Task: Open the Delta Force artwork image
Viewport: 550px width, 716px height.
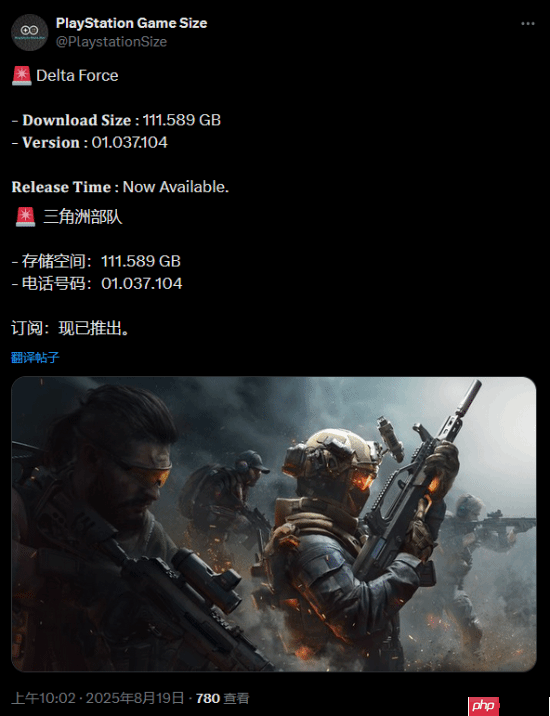Action: click(274, 524)
